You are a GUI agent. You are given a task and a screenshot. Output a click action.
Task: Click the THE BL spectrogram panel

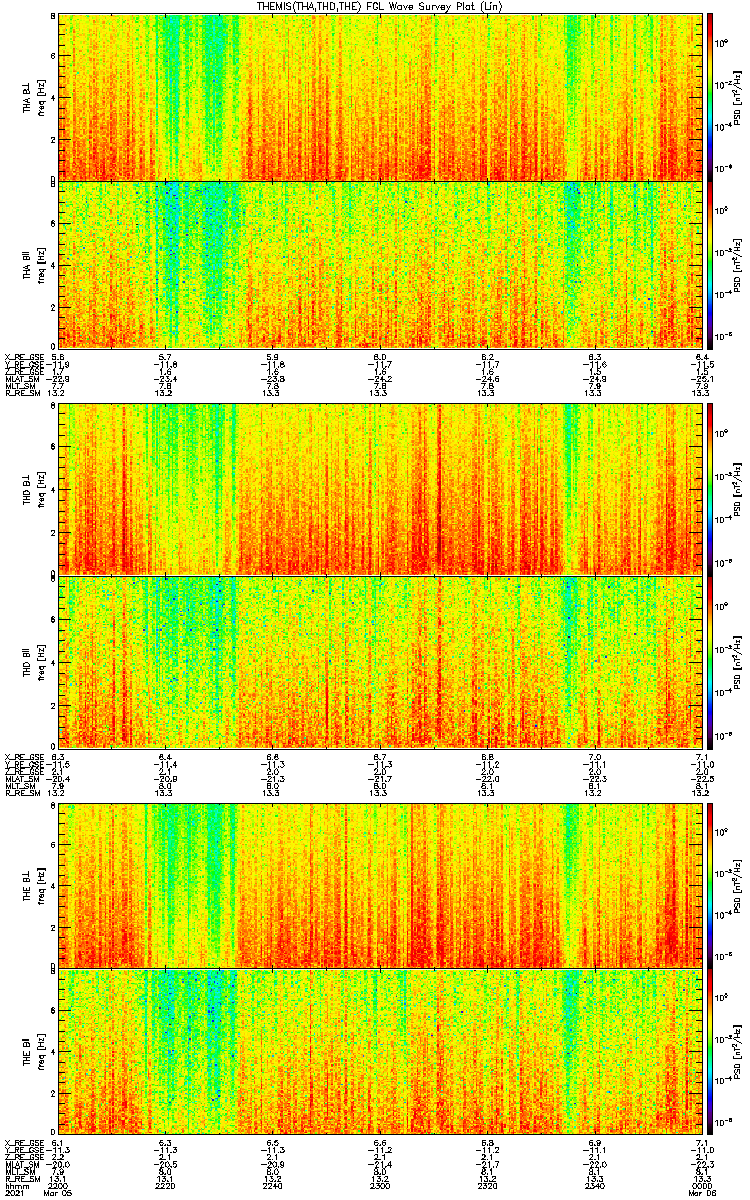tap(379, 884)
